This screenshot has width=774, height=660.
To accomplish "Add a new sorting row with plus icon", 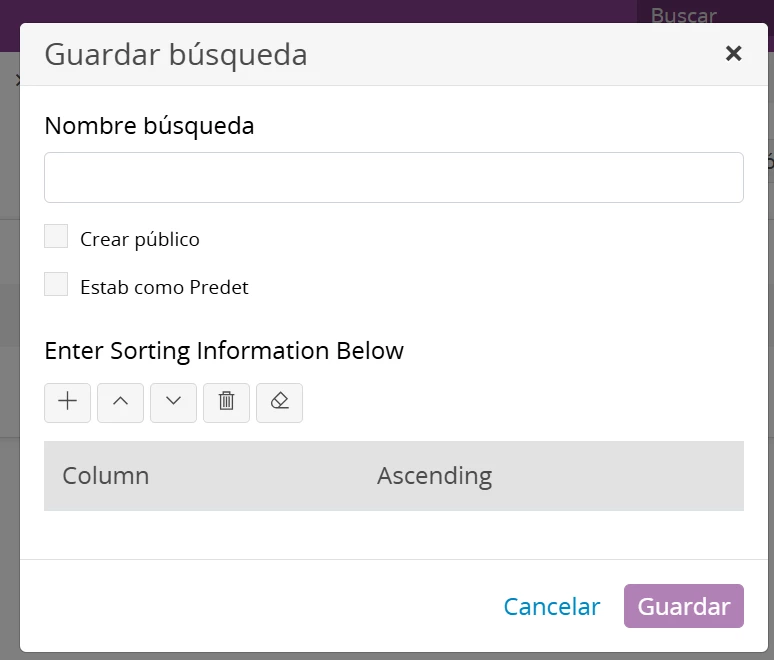I will [68, 402].
